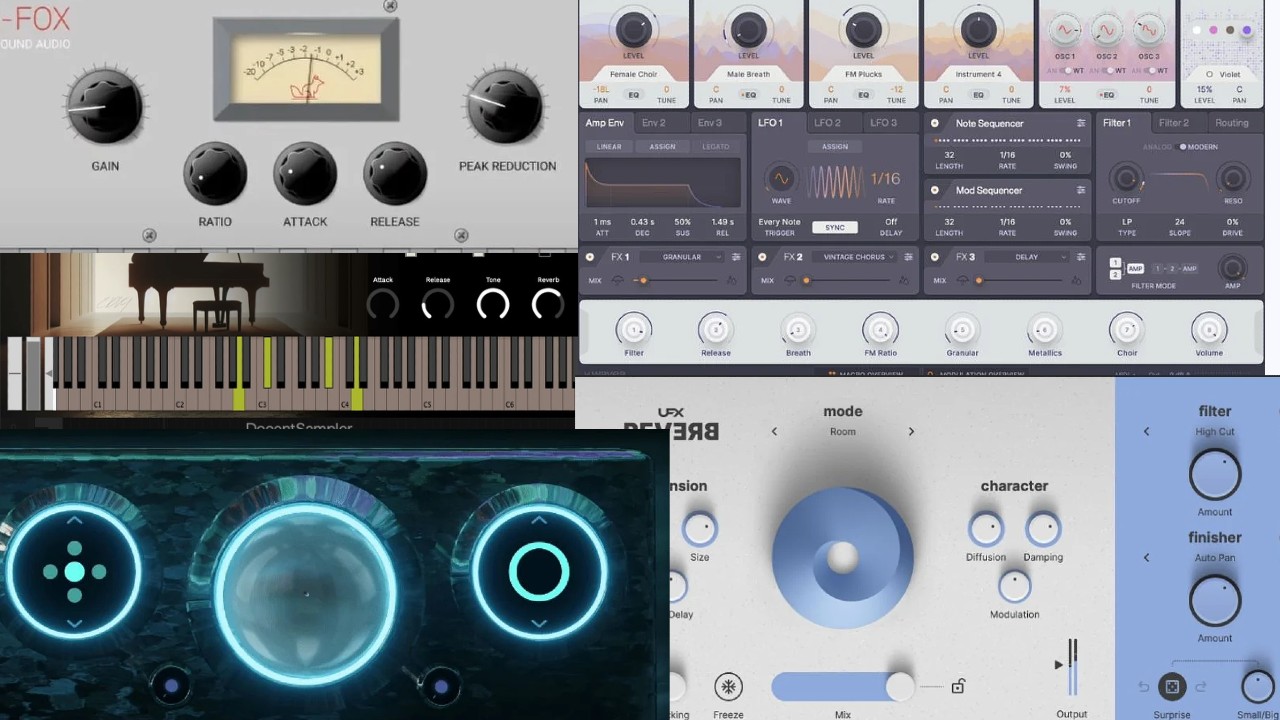This screenshot has height=720, width=1280.
Task: Click the FX 1 mix dry umbrella icon
Action: point(617,281)
